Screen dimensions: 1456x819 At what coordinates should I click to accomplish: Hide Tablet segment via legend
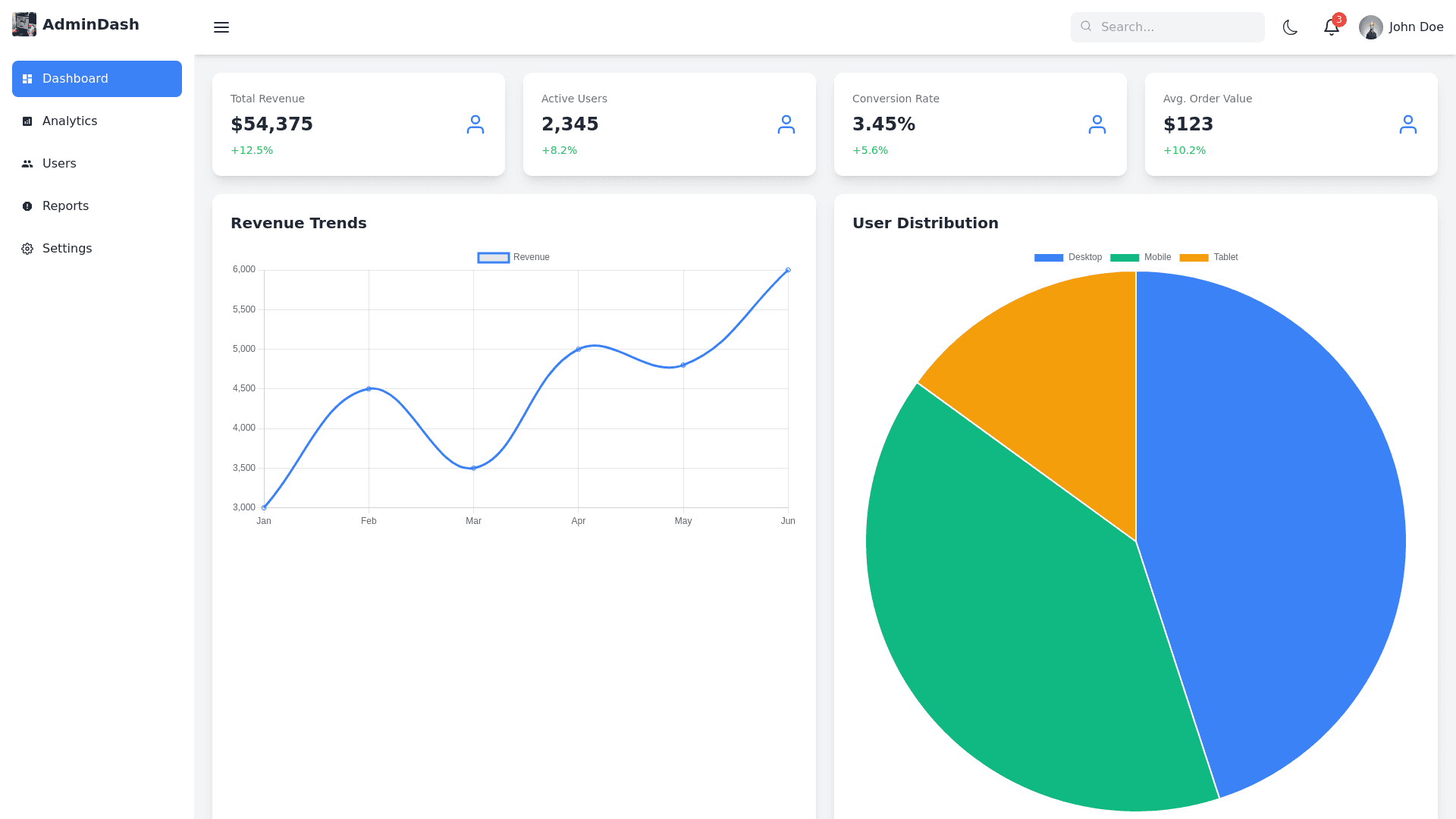(x=1209, y=258)
